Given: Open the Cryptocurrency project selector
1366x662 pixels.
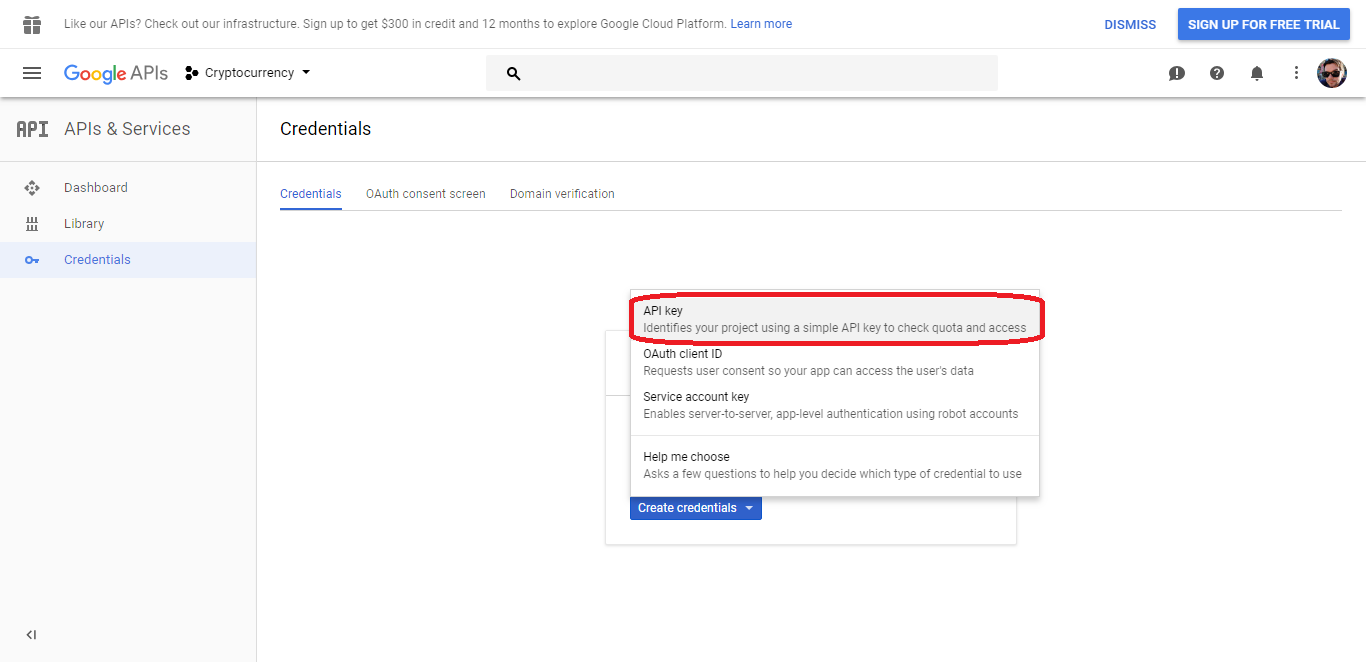Looking at the screenshot, I should click(248, 73).
